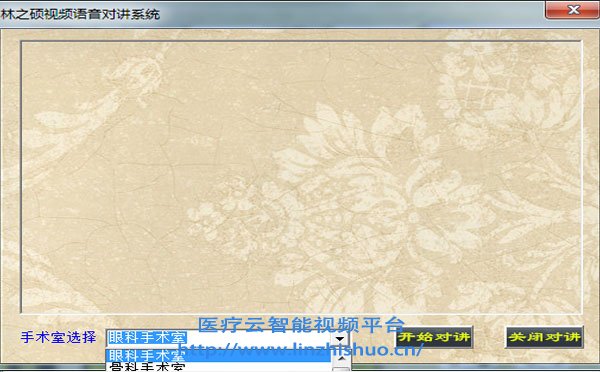The height and width of the screenshot is (372, 600).
Task: Click the black triangle icon of the combo box
Action: point(340,339)
